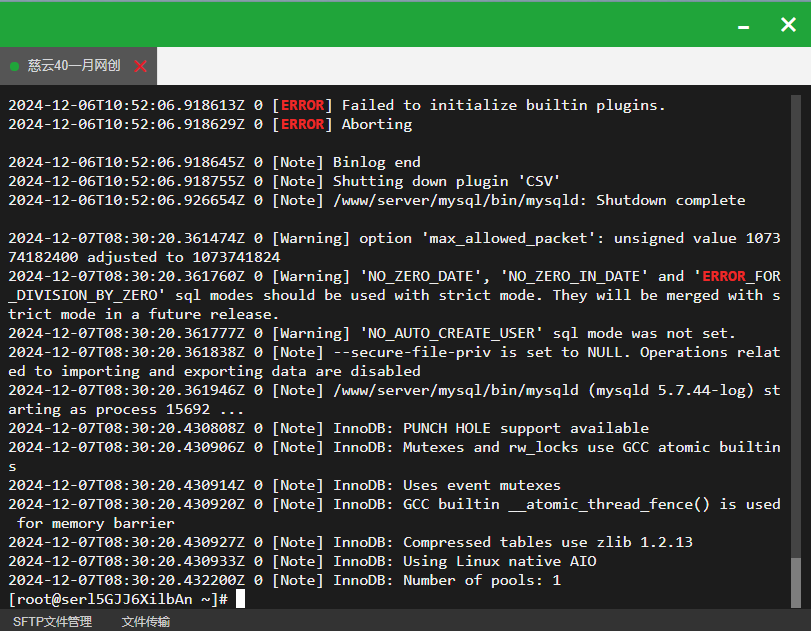
Task: Click the 'max_allowed_packet' warning text
Action: point(394,248)
